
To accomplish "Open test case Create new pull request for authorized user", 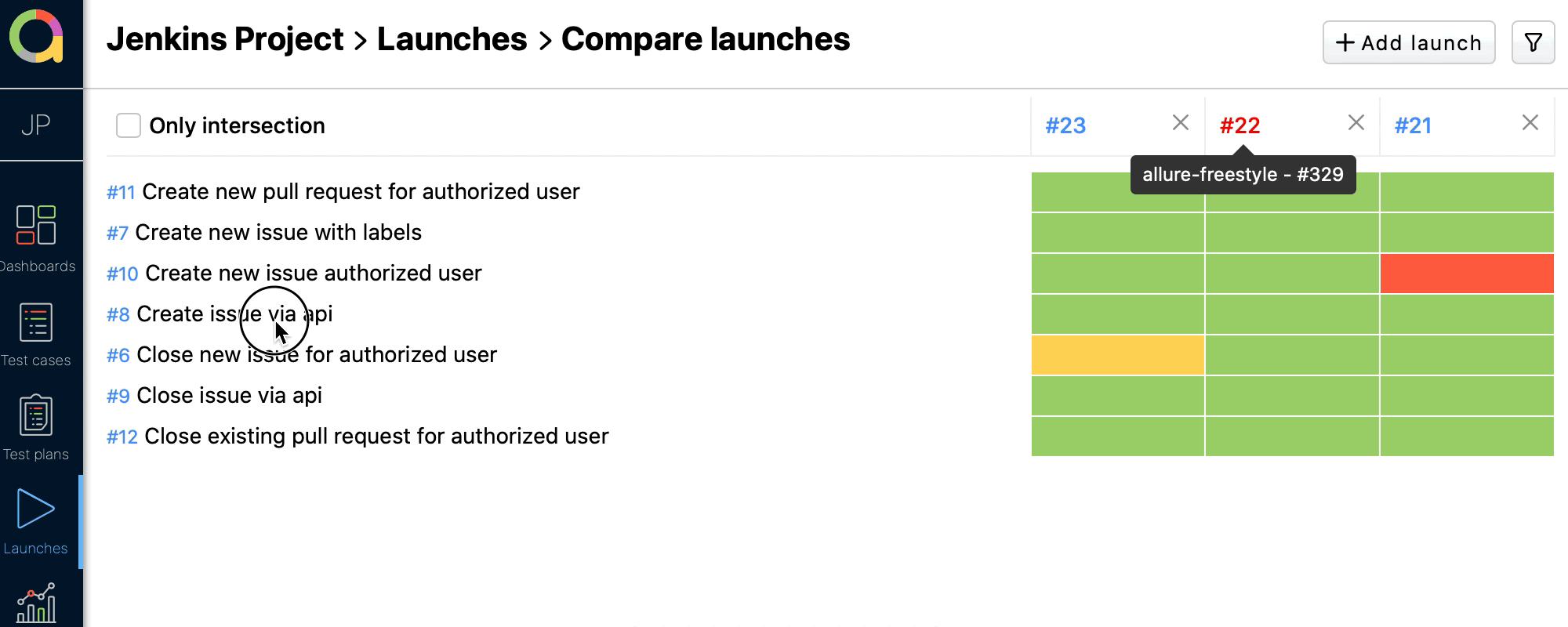I will tap(361, 191).
